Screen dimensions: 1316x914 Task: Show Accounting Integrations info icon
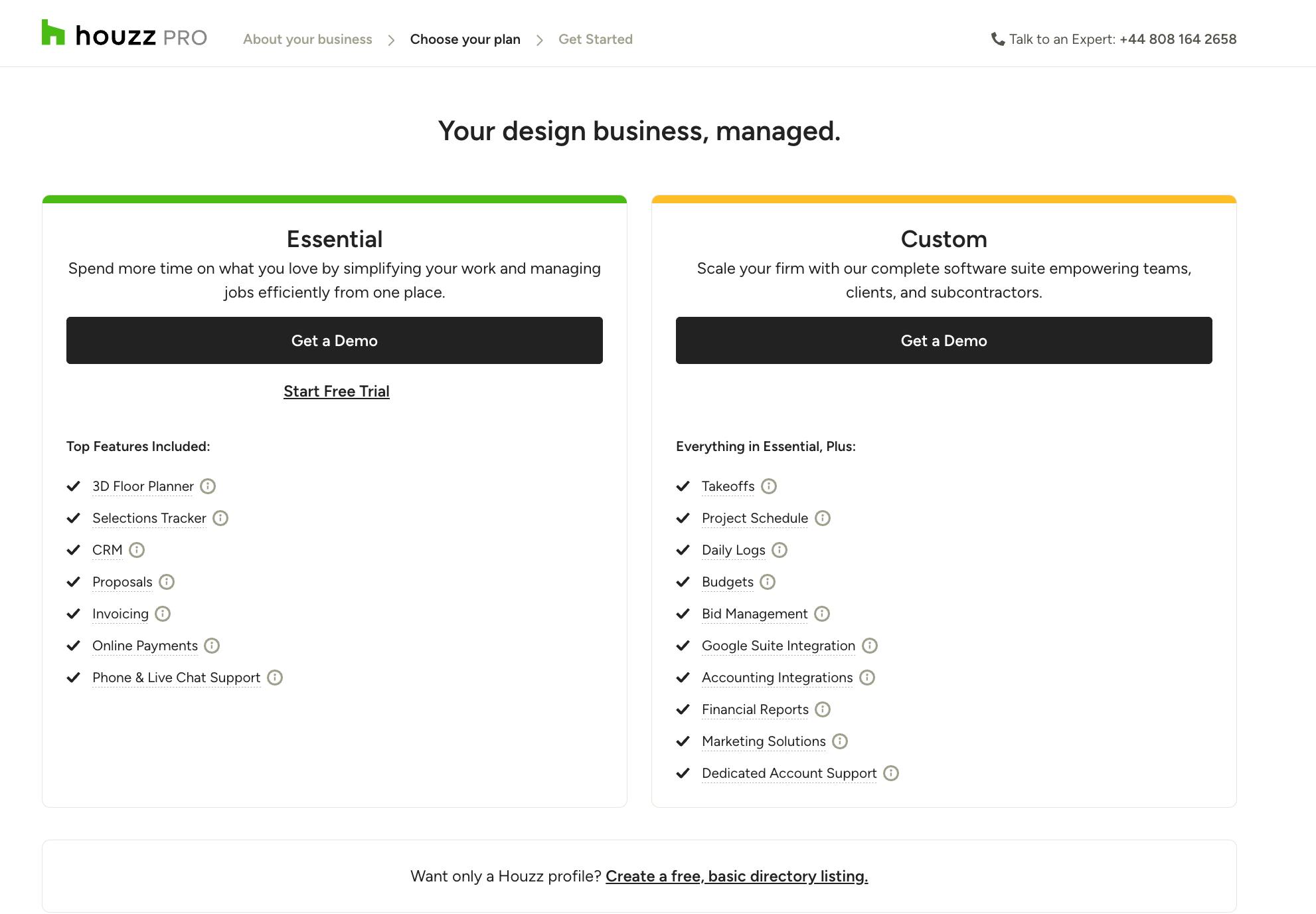click(867, 678)
